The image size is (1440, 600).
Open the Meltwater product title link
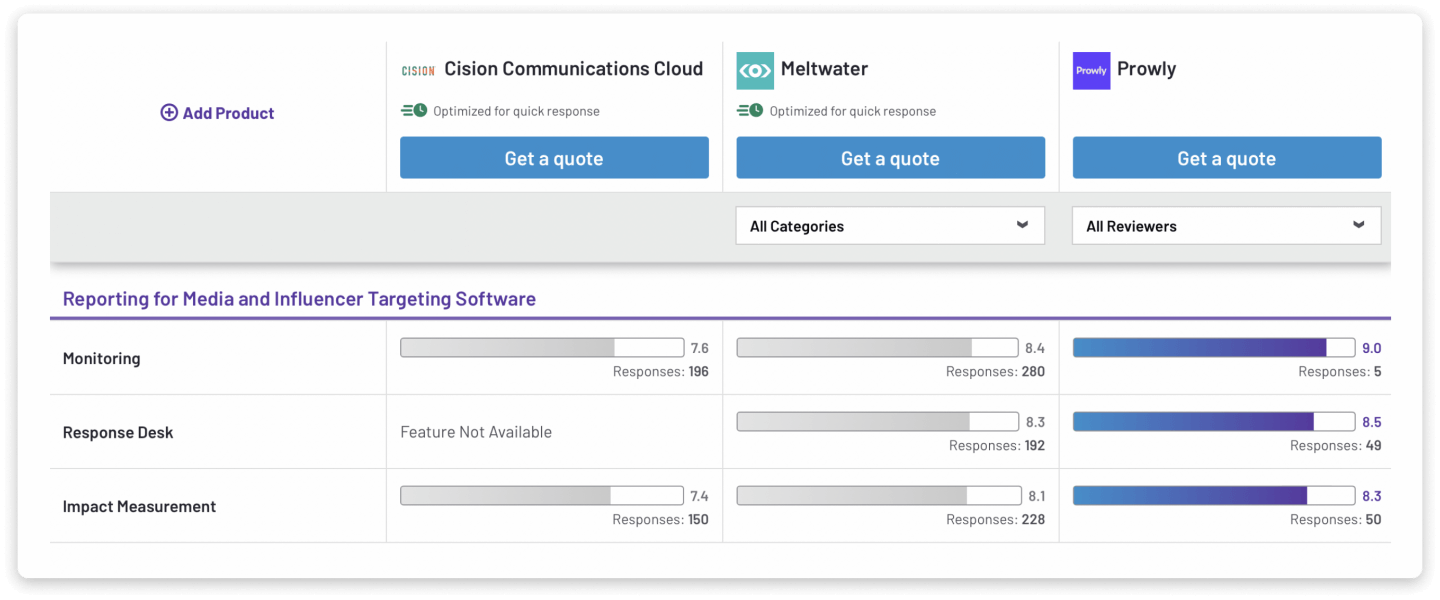pyautogui.click(x=824, y=69)
